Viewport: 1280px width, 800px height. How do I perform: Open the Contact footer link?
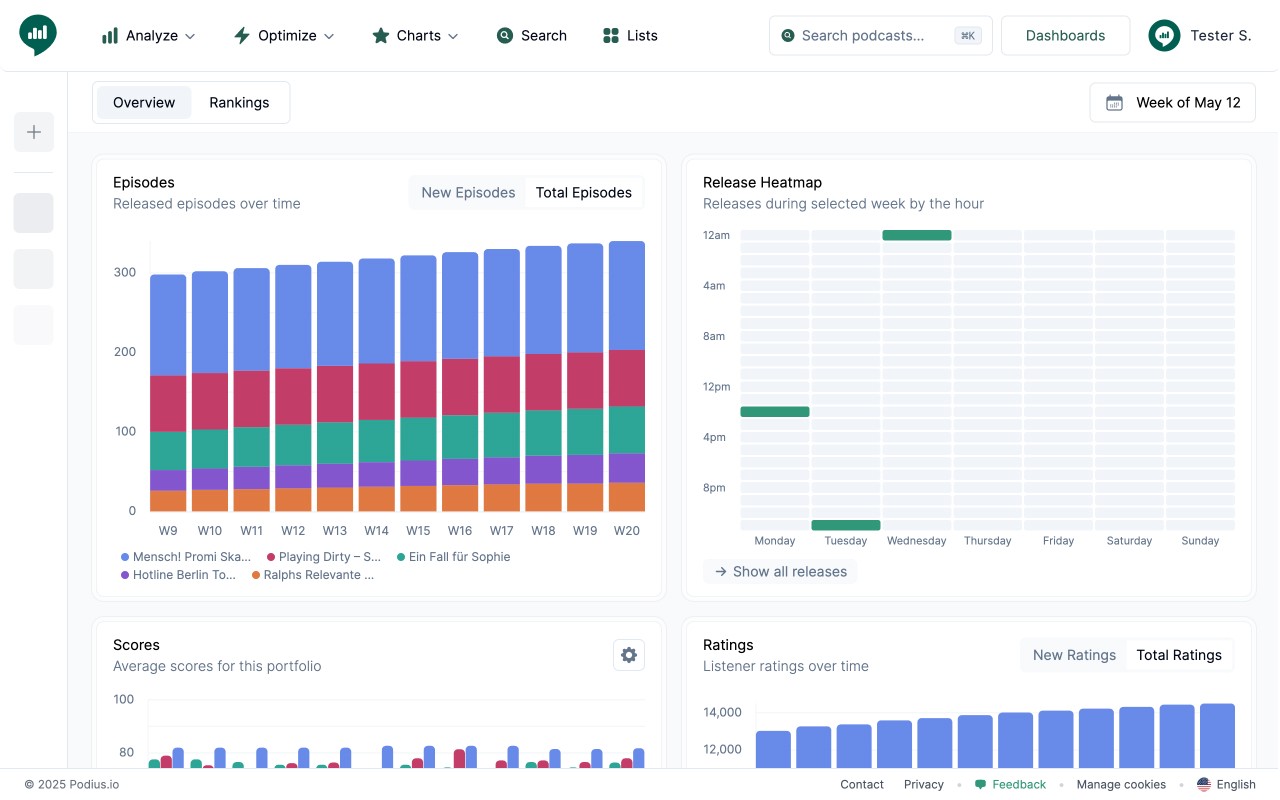862,784
